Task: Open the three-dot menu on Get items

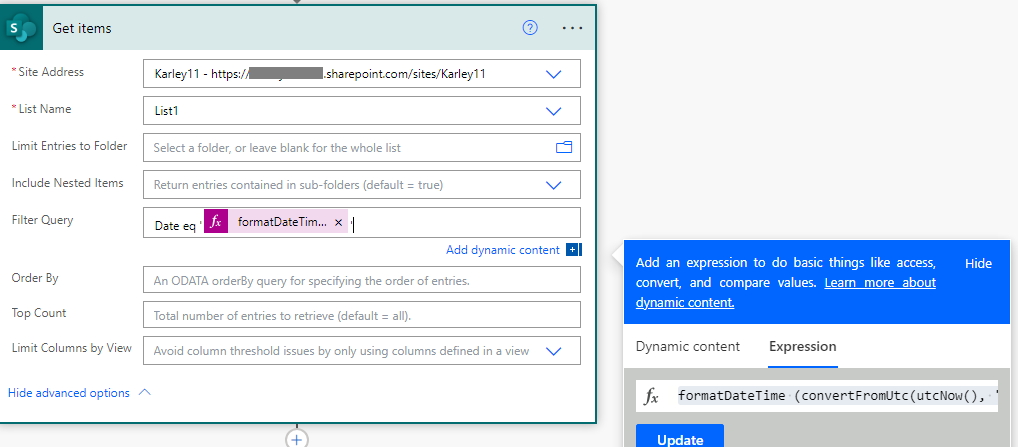Action: click(572, 28)
